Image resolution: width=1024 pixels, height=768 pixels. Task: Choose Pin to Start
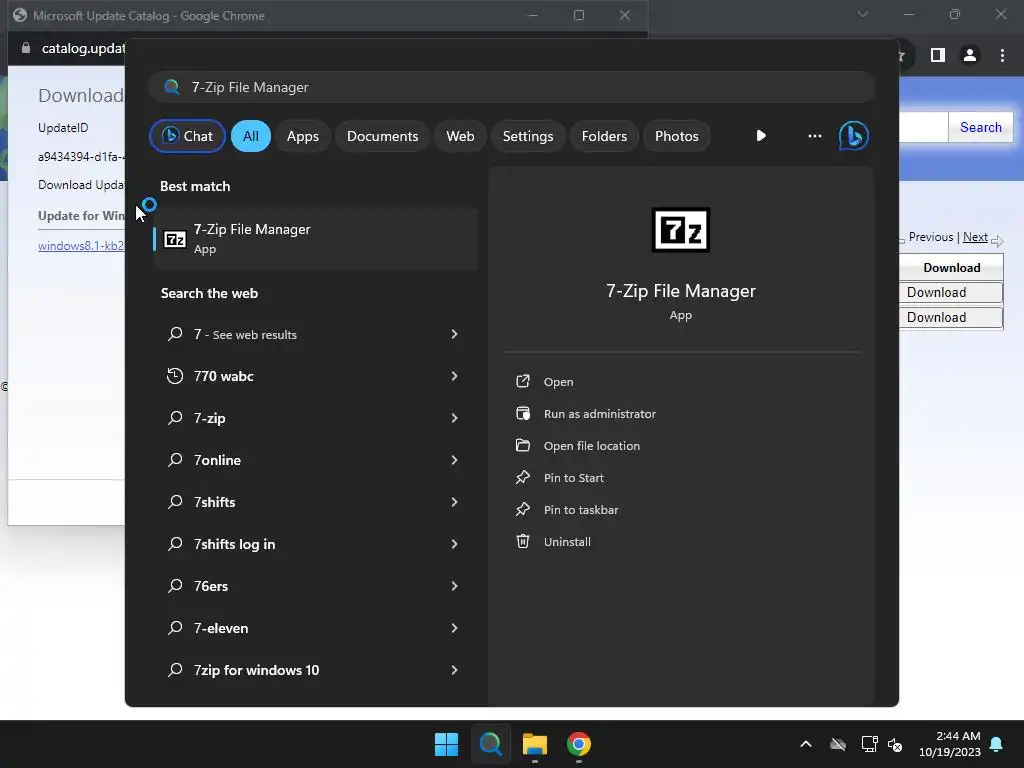(573, 477)
